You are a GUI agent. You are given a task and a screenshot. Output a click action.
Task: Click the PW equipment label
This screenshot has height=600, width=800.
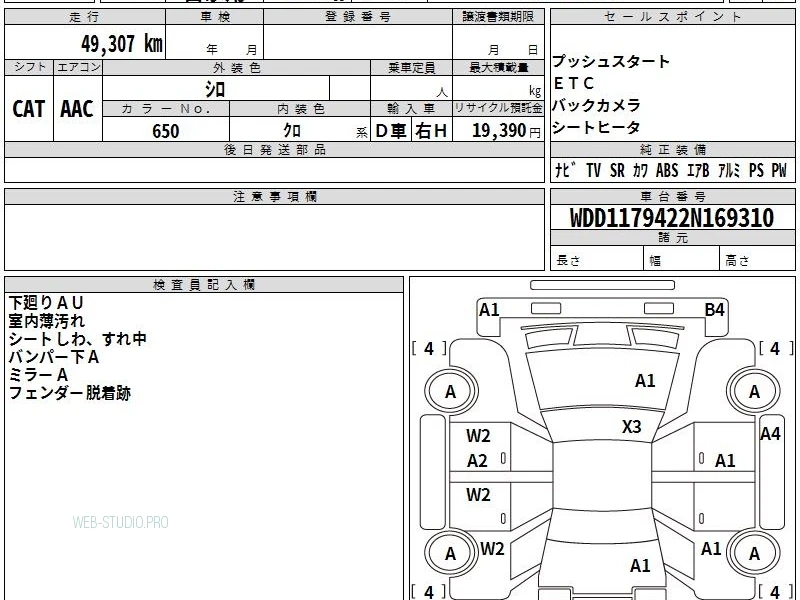pyautogui.click(x=779, y=170)
